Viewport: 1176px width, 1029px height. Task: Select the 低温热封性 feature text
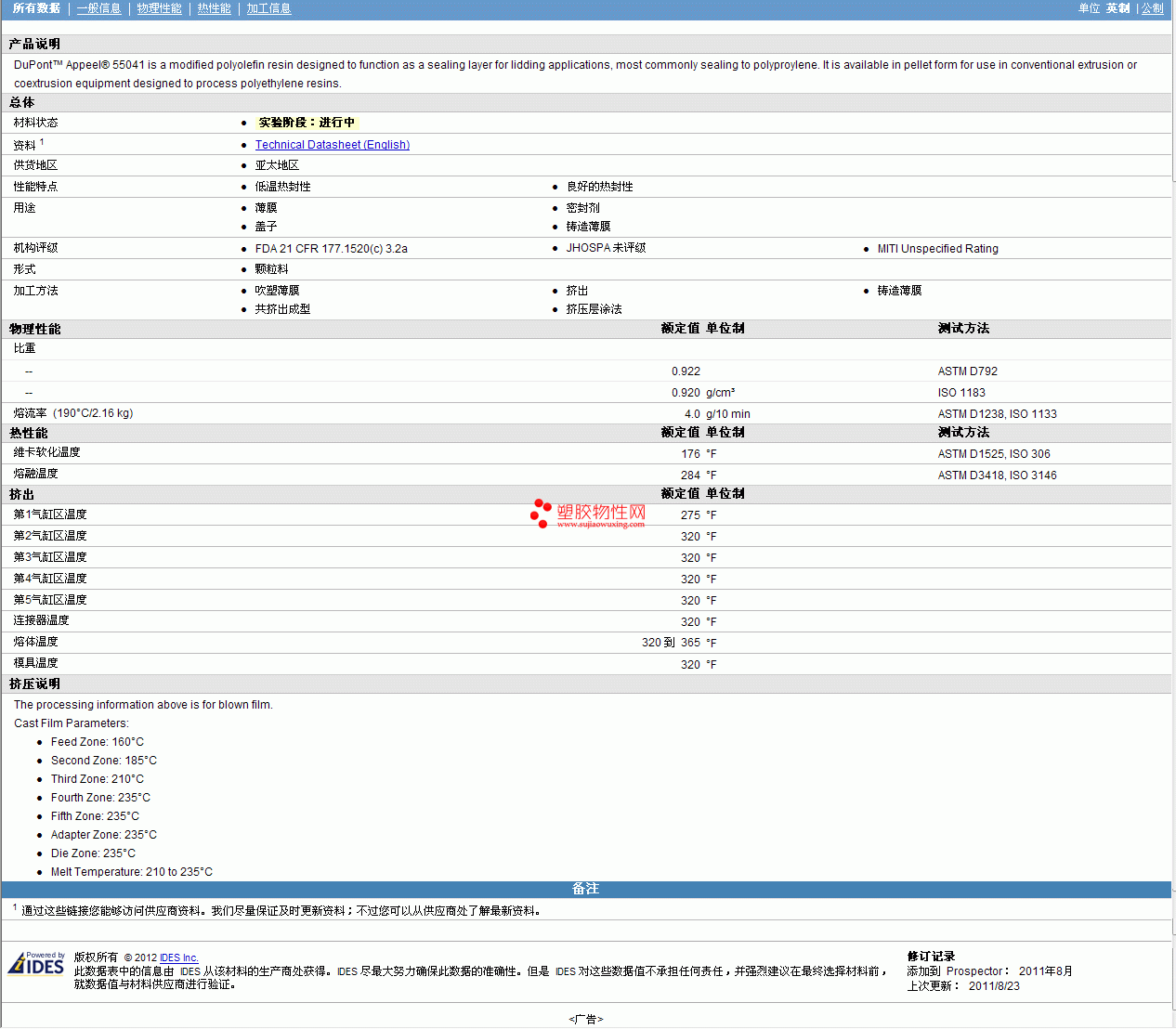coord(282,187)
